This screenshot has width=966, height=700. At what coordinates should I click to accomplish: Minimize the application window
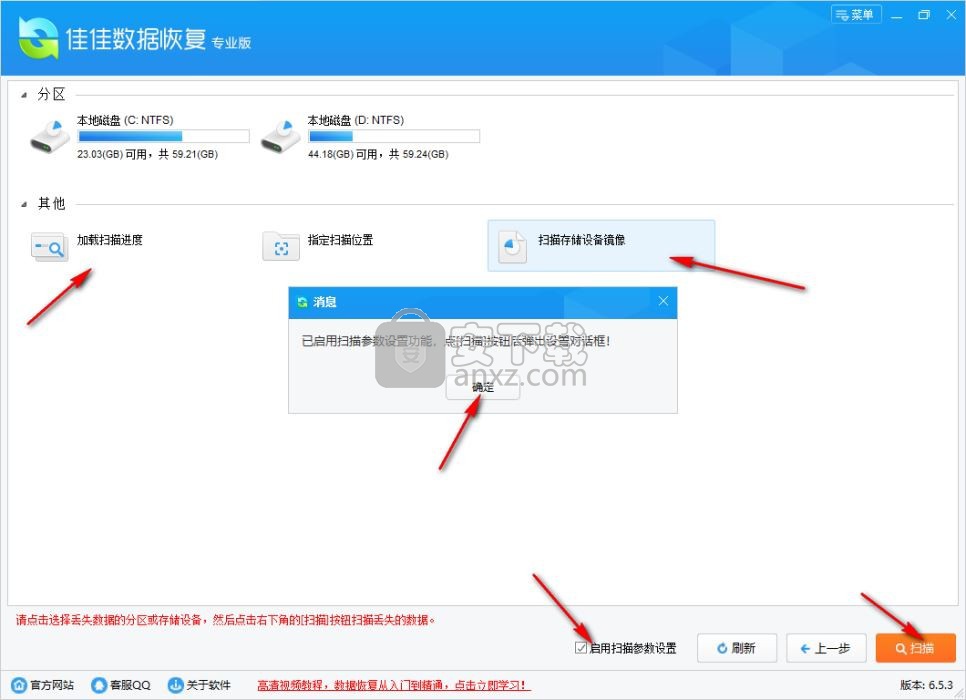[896, 15]
